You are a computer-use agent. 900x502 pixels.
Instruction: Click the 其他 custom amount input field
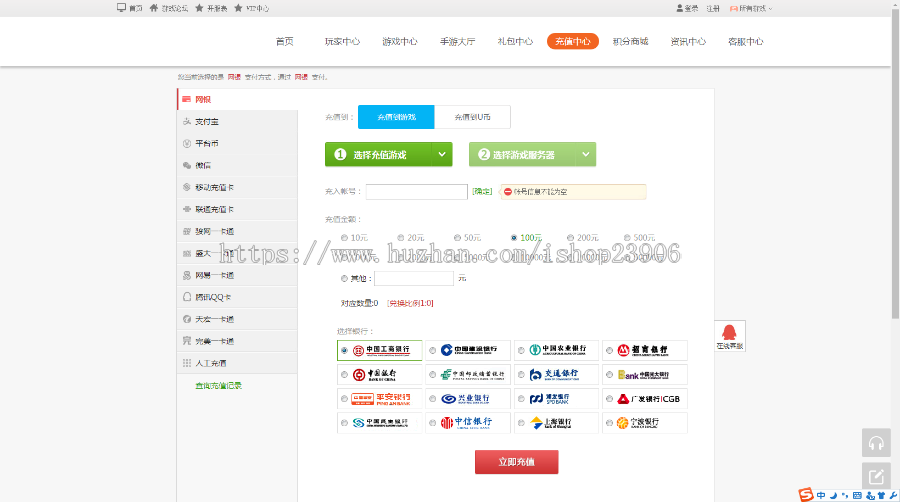click(x=414, y=278)
